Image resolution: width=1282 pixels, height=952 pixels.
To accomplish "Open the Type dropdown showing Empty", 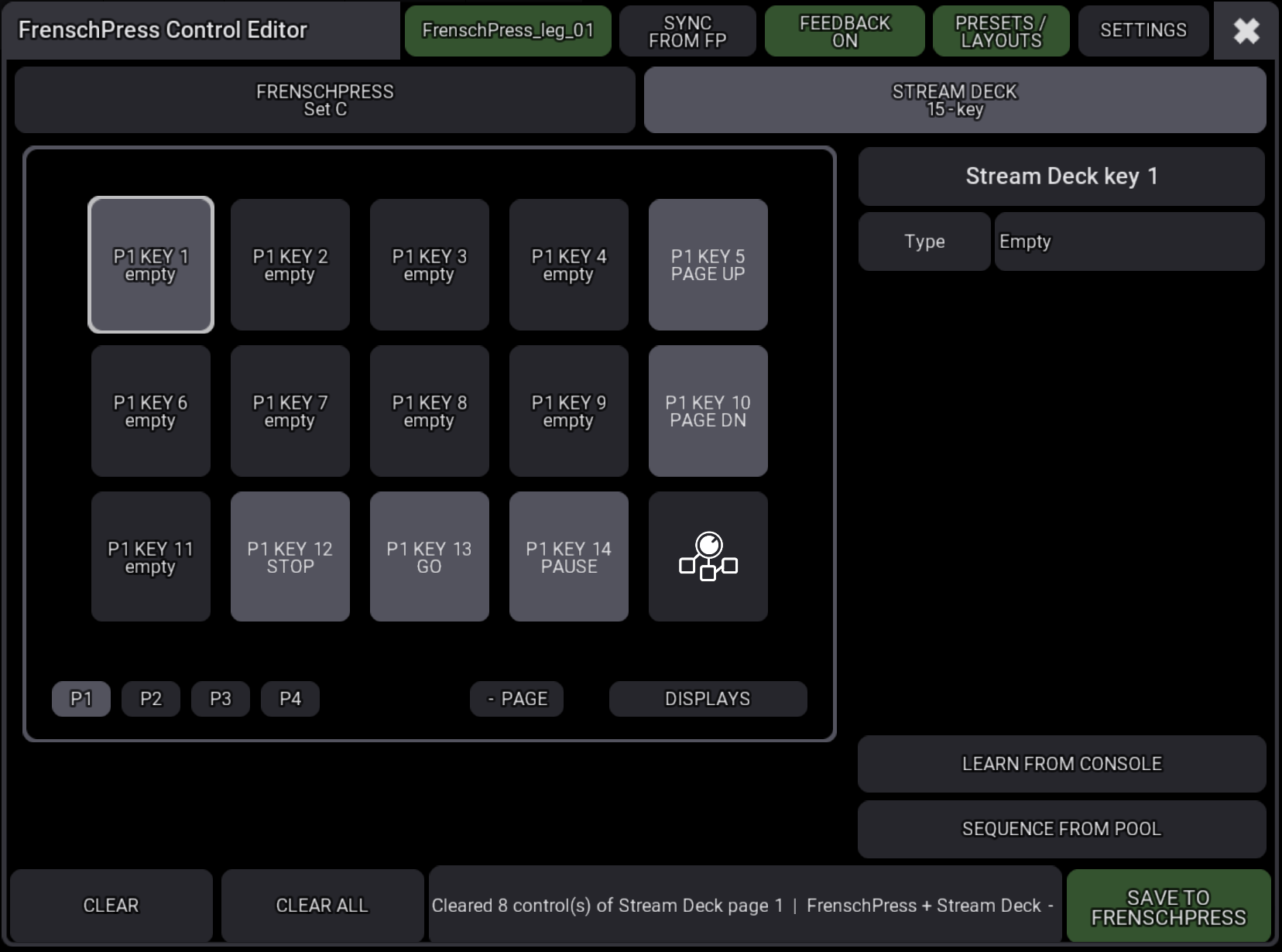I will coord(1129,241).
